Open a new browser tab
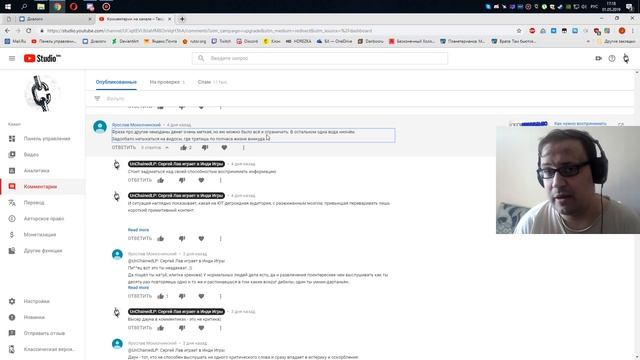The height and width of the screenshot is (360, 640). coord(182,19)
